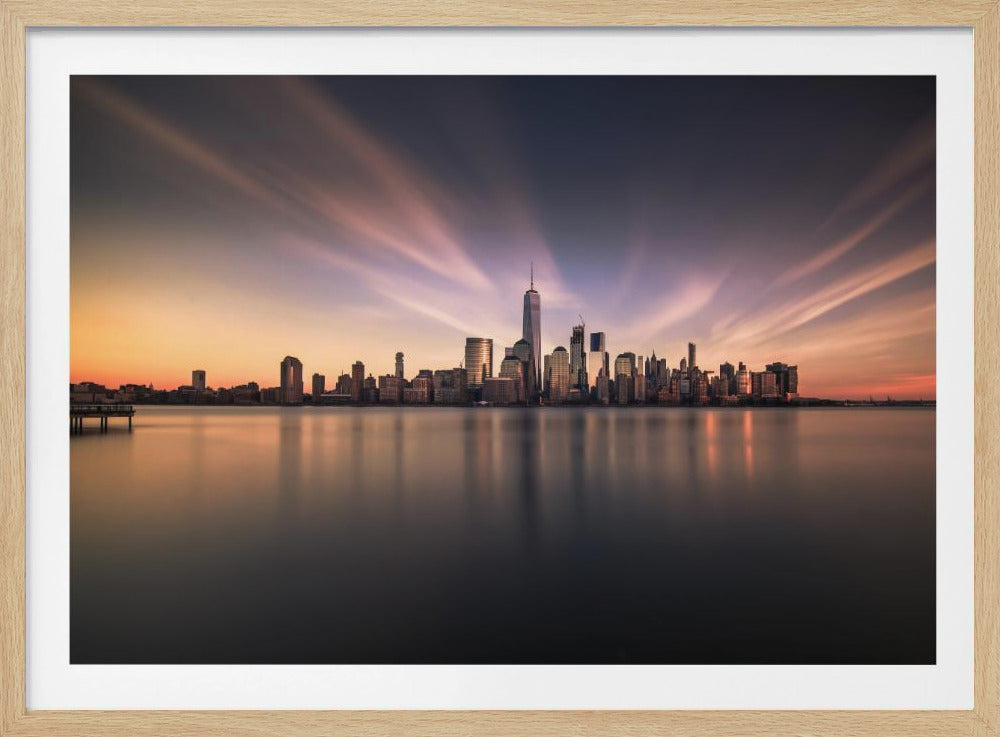
Task: Select the framed skyline artwork itself
Action: tap(500, 370)
